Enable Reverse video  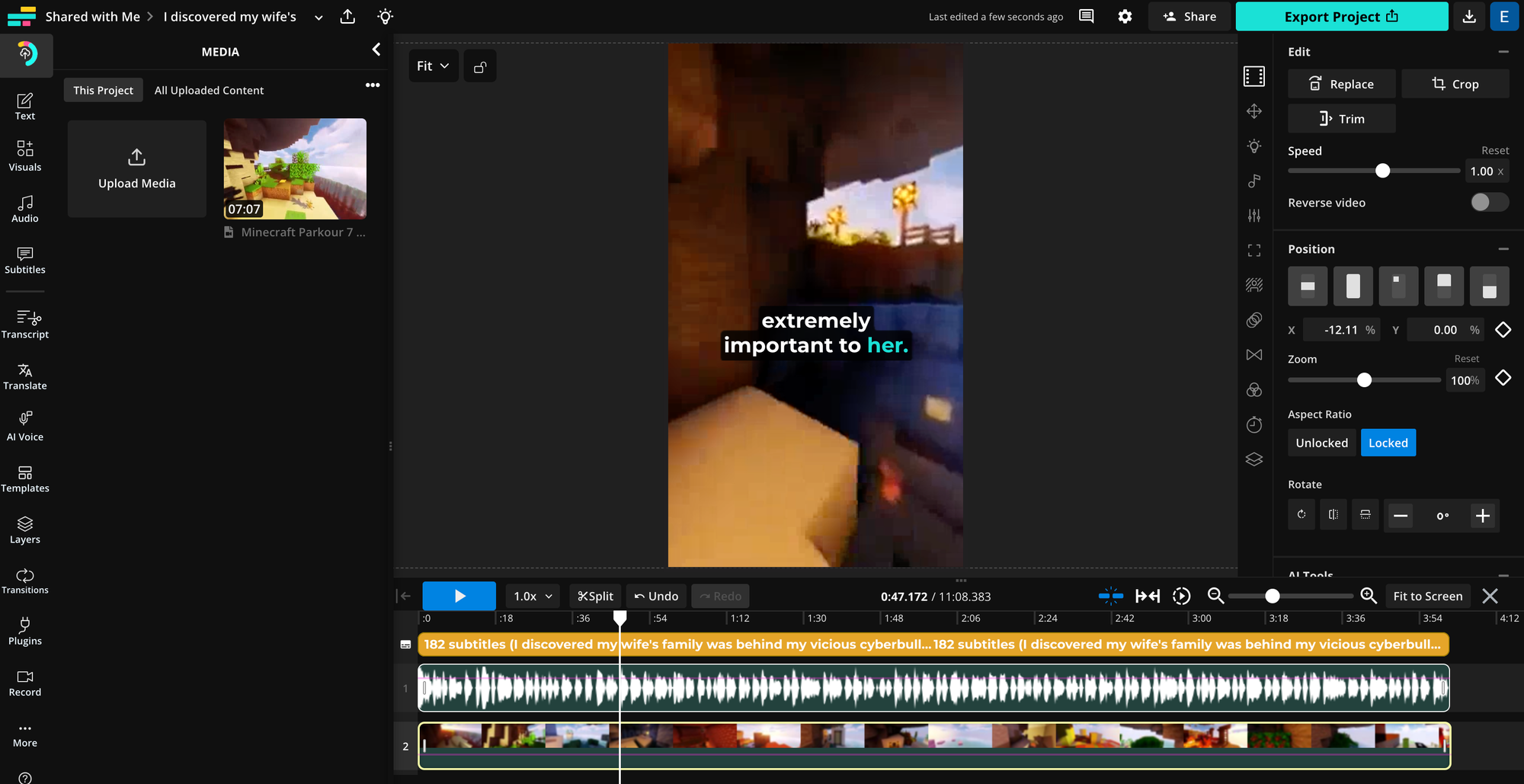click(1488, 202)
